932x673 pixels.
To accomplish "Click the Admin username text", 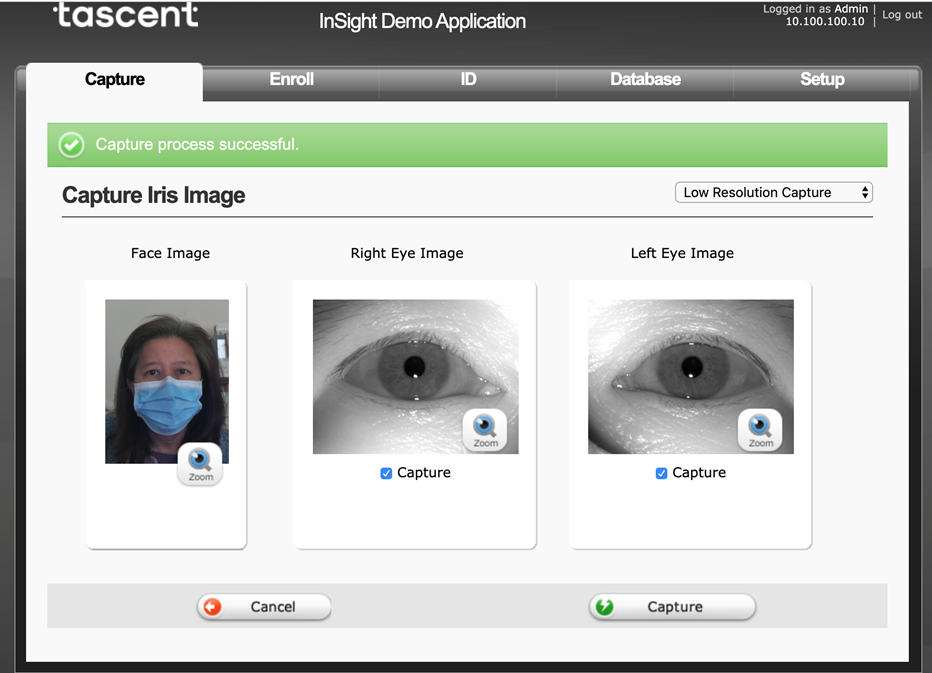I will pyautogui.click(x=851, y=9).
